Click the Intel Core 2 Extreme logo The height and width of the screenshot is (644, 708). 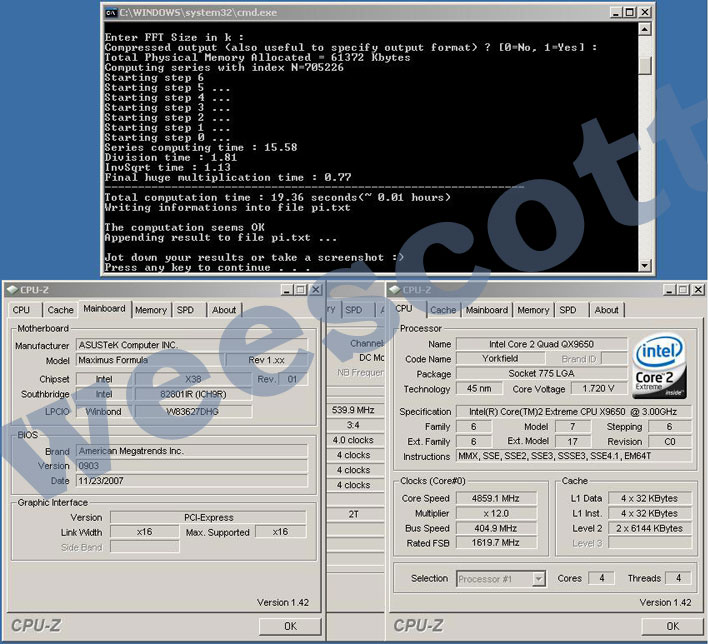(x=659, y=366)
